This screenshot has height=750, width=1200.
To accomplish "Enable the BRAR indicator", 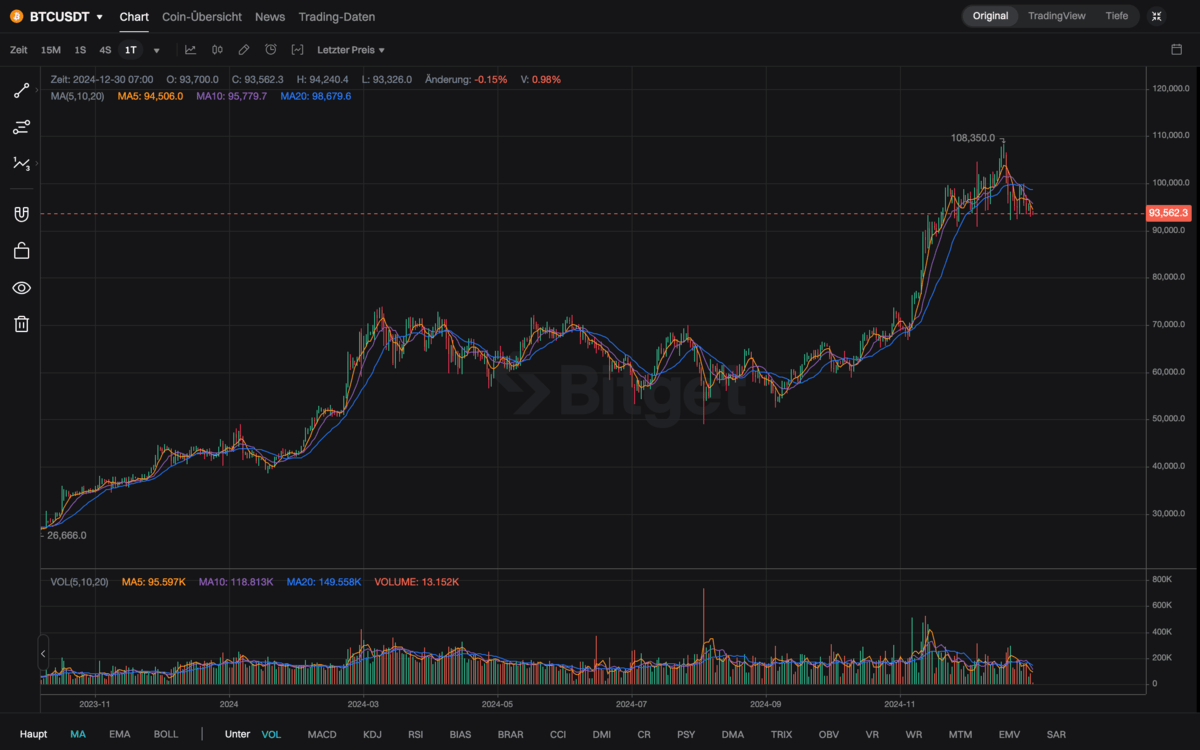I will [x=510, y=734].
